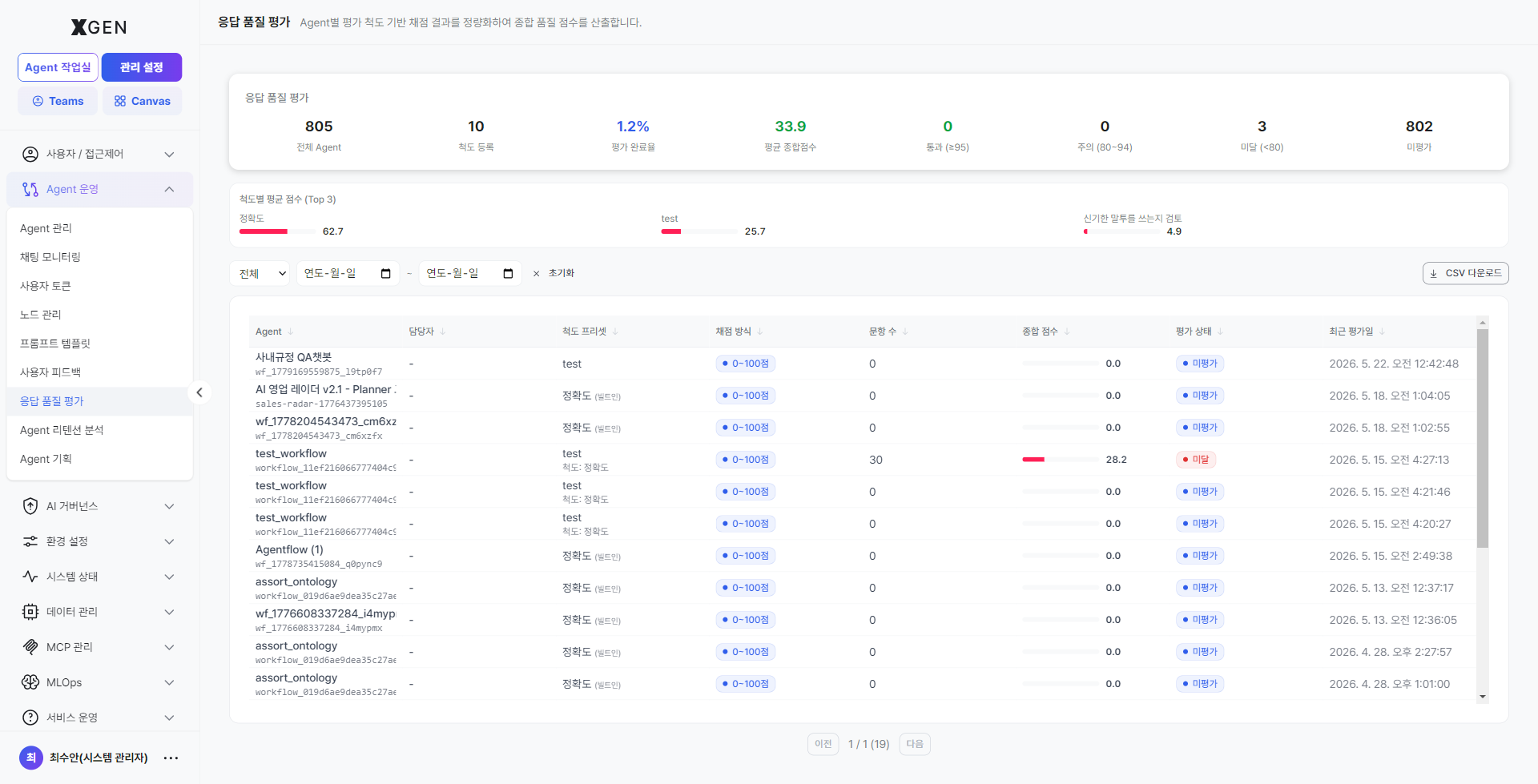Sort by 채점 방식 column arrow
The image size is (1538, 784).
pyautogui.click(x=759, y=332)
